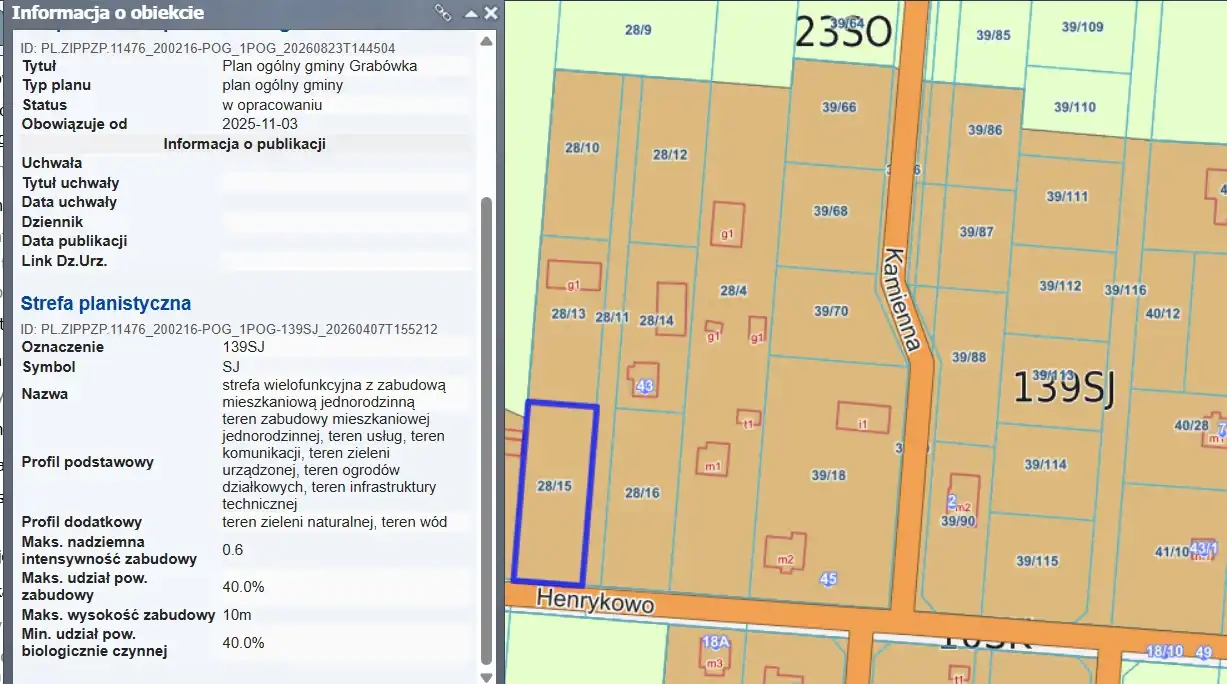The height and width of the screenshot is (684, 1227).
Task: Click the 18A address label below Henrykowo
Action: click(x=717, y=642)
